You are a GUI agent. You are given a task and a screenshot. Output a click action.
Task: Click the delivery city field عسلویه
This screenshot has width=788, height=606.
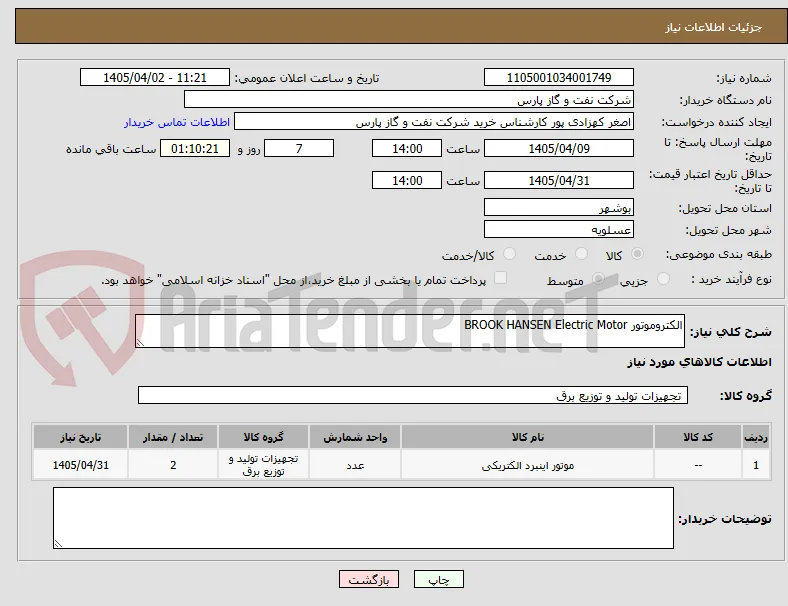click(x=559, y=230)
